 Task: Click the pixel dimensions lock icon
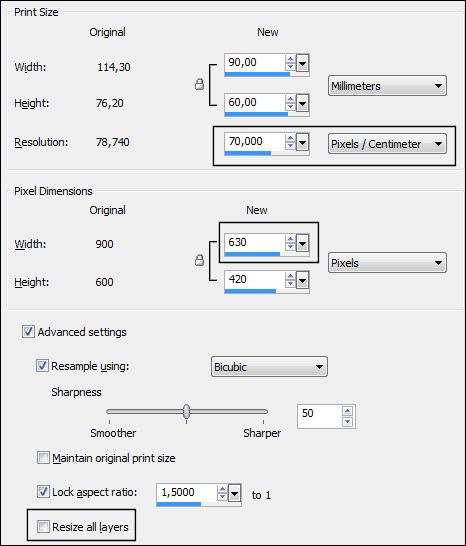tap(199, 260)
